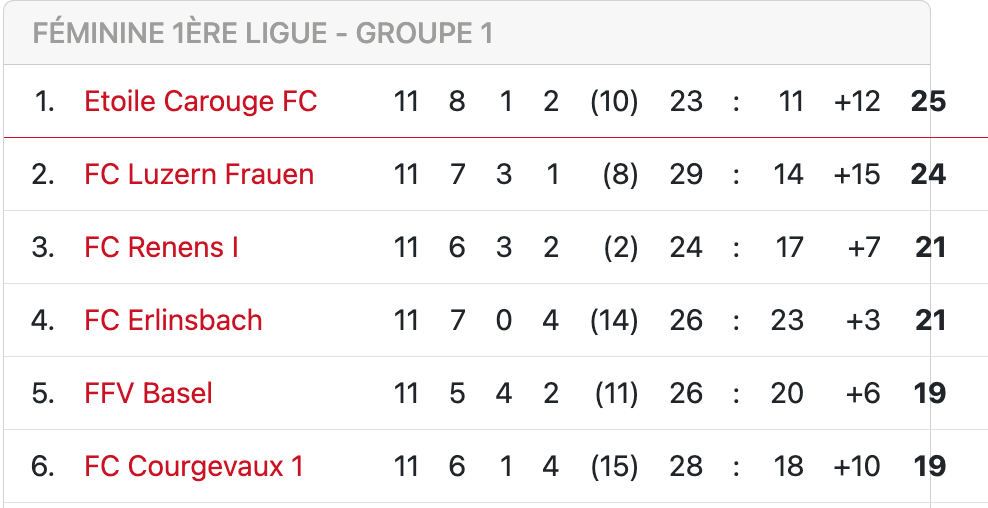Click the Féminine 1ère Ligue Groupe 1 header
Viewport: 988px width, 508px height.
coord(262,33)
